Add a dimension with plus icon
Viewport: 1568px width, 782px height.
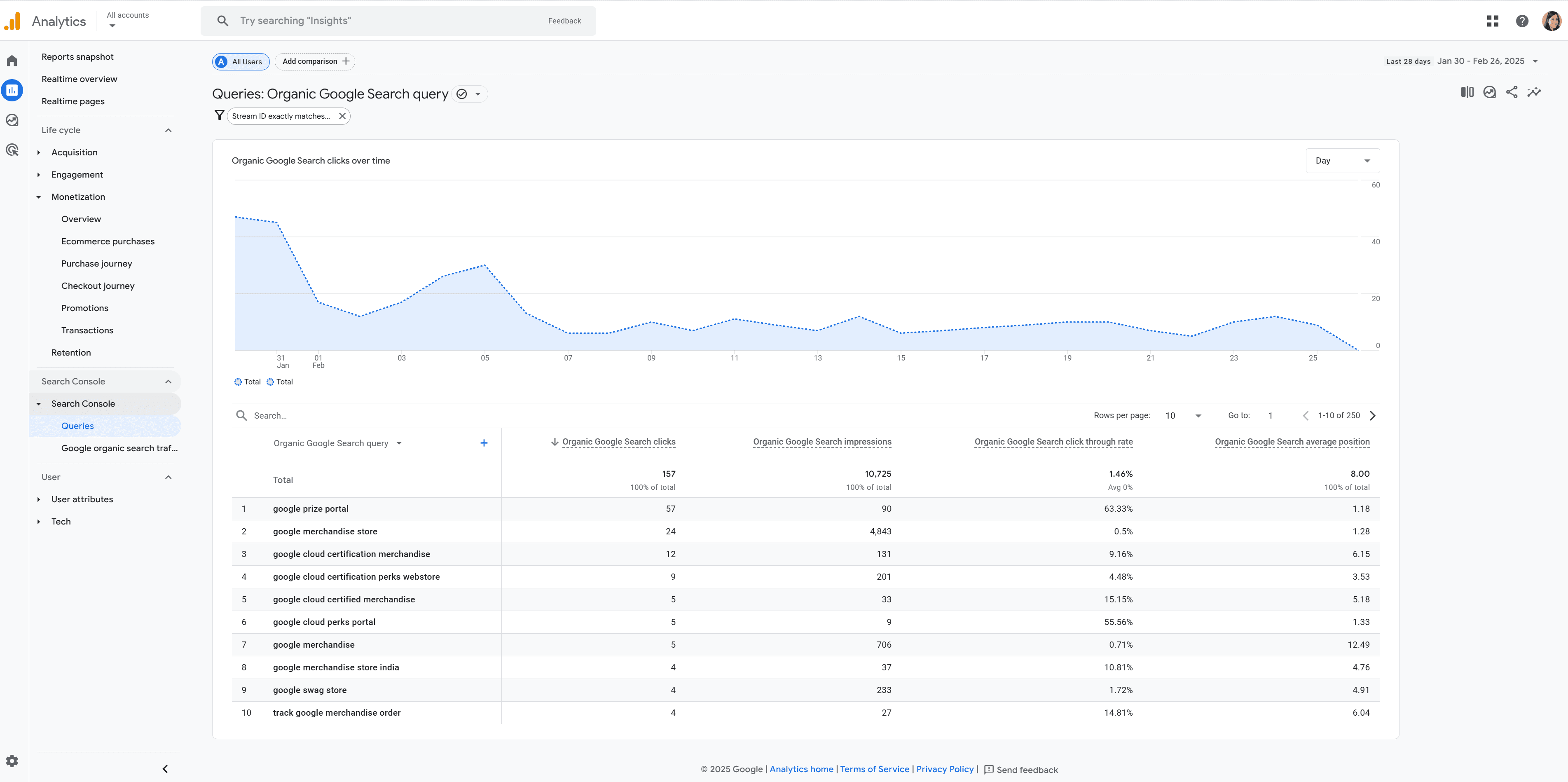click(484, 443)
